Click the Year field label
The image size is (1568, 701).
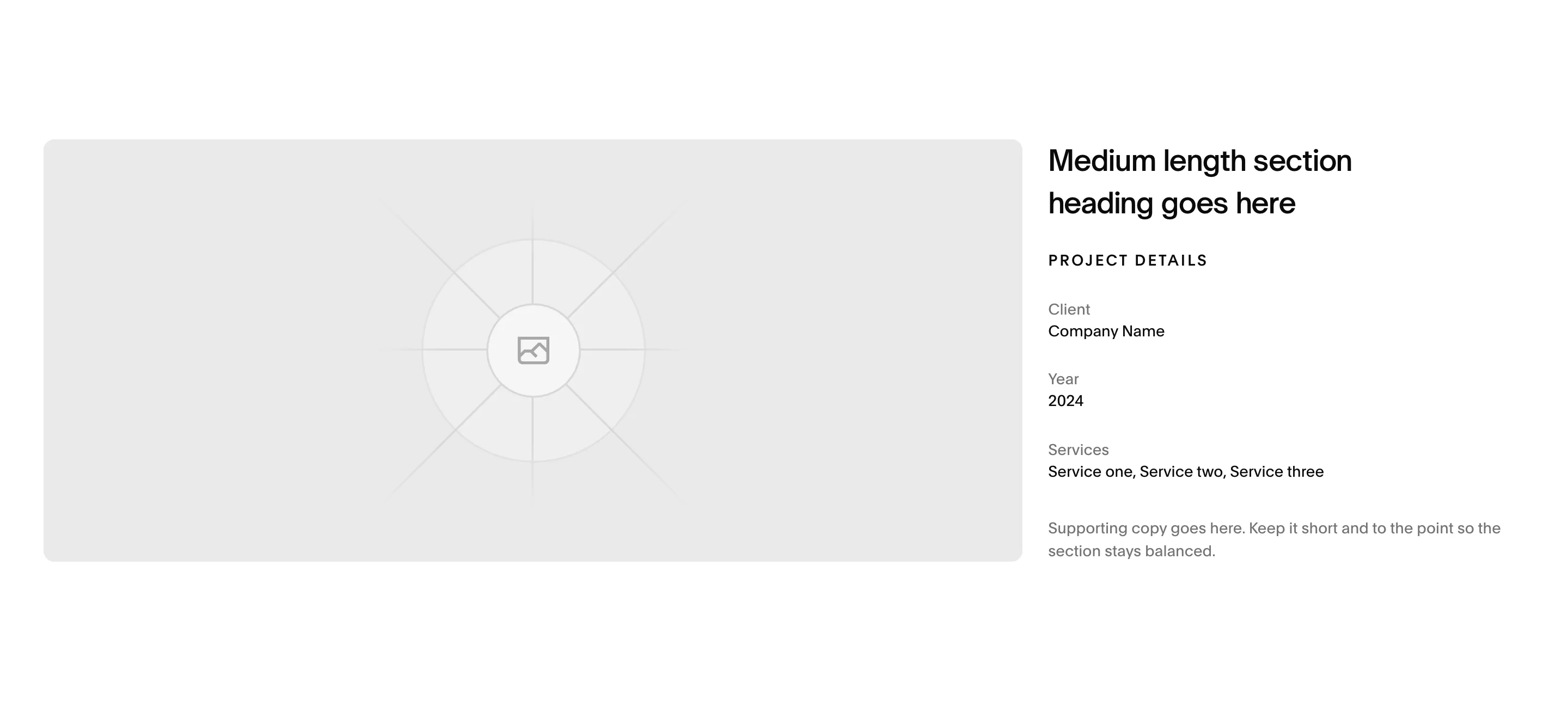1063,379
